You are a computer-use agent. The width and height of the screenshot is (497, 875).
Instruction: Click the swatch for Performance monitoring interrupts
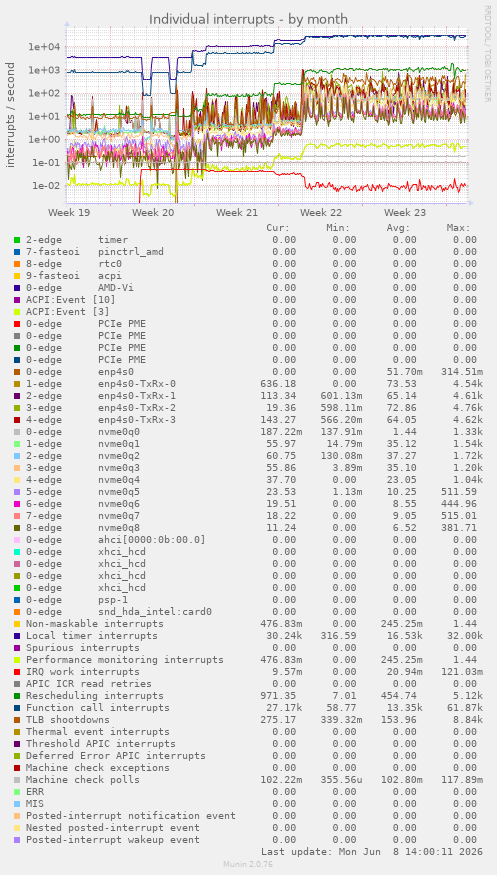[17, 660]
